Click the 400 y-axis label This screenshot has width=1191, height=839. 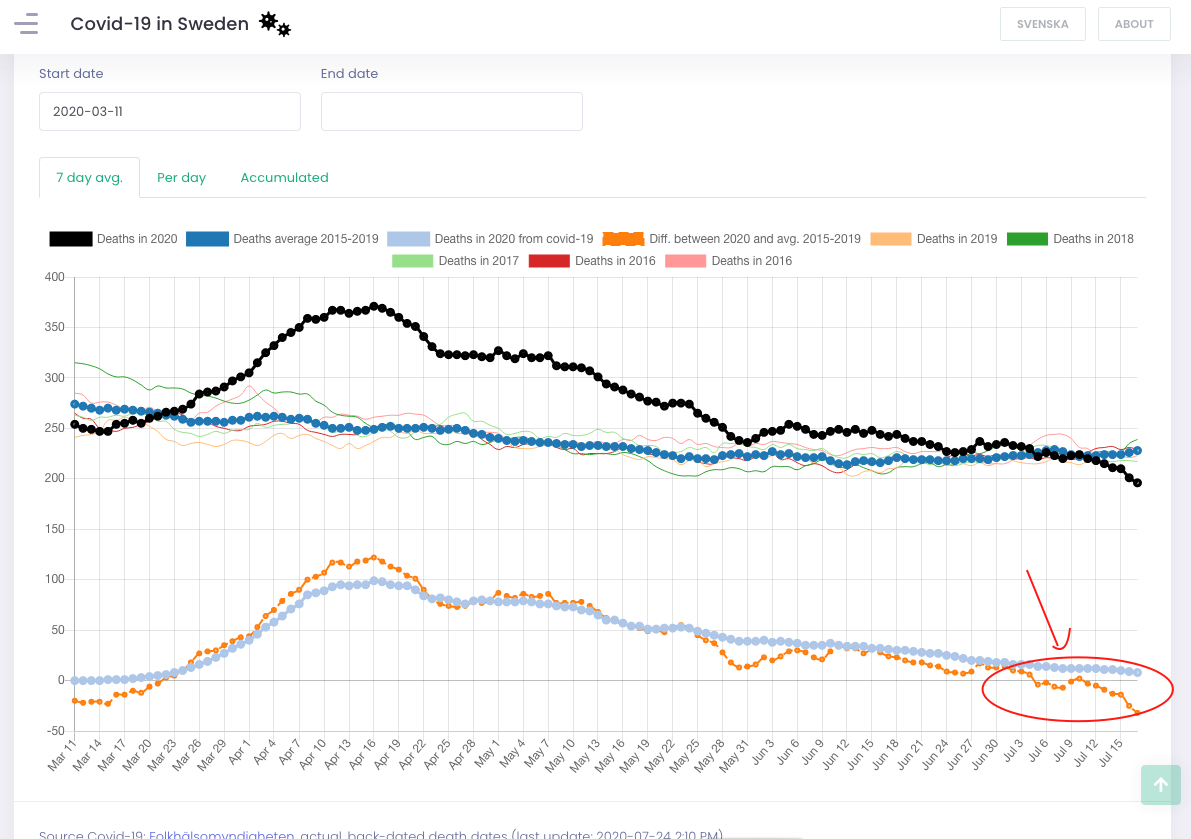[55, 277]
